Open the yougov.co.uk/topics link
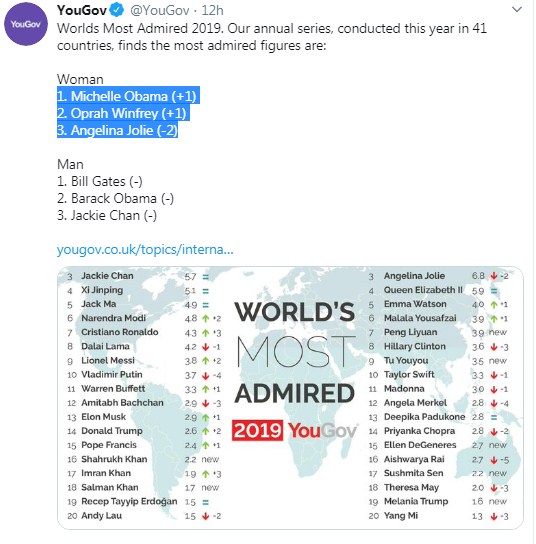Viewport: 536px width, 544px height. tap(145, 249)
